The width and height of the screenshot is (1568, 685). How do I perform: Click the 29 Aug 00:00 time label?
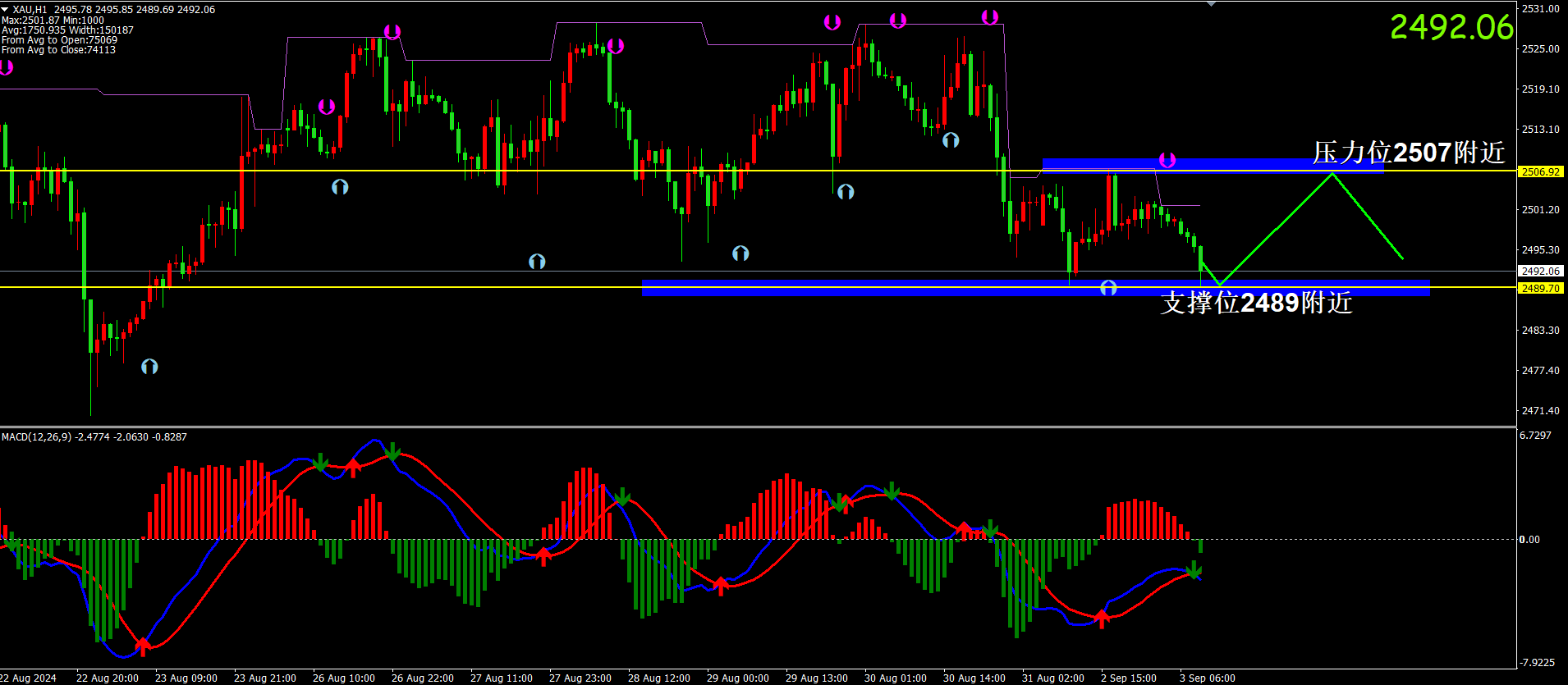tap(738, 678)
